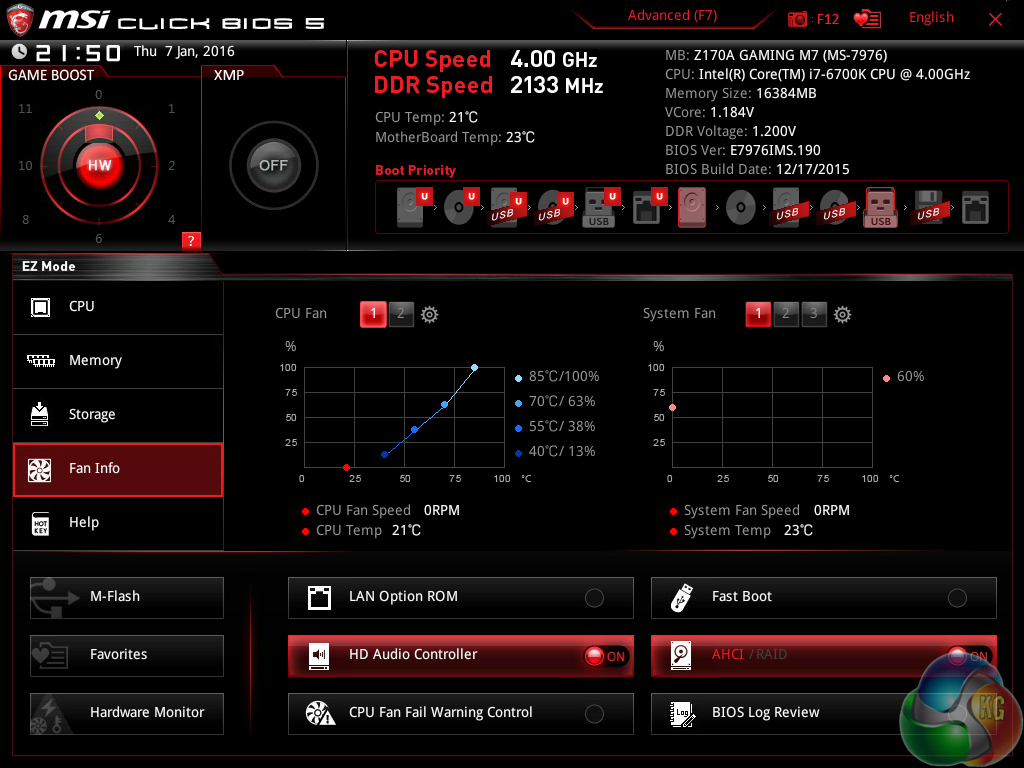
Task: Enable CPU Fan Fail Warning Control
Action: (594, 714)
